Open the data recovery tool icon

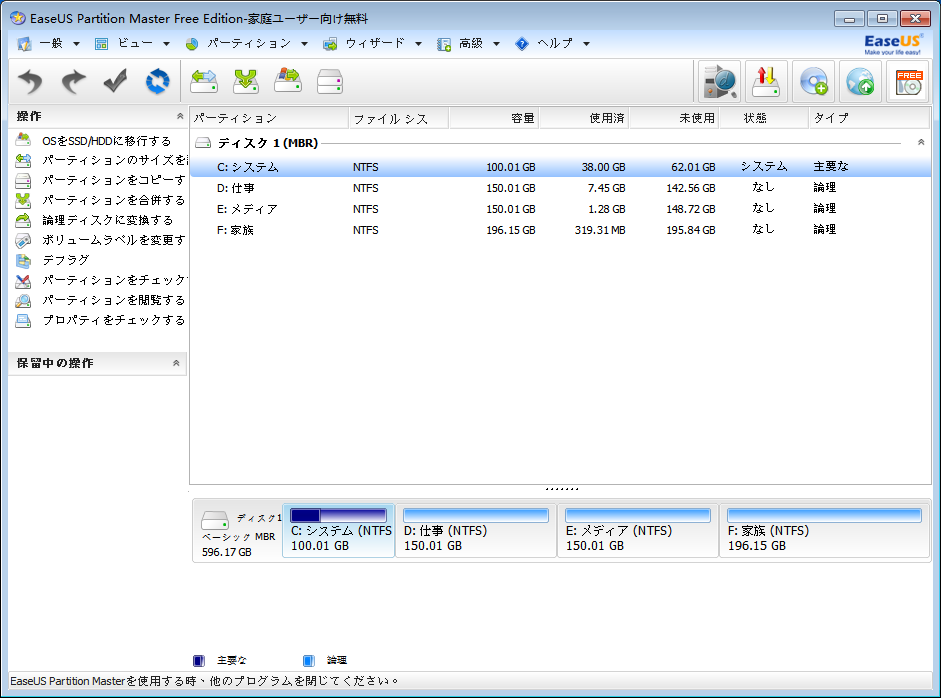pyautogui.click(x=720, y=81)
